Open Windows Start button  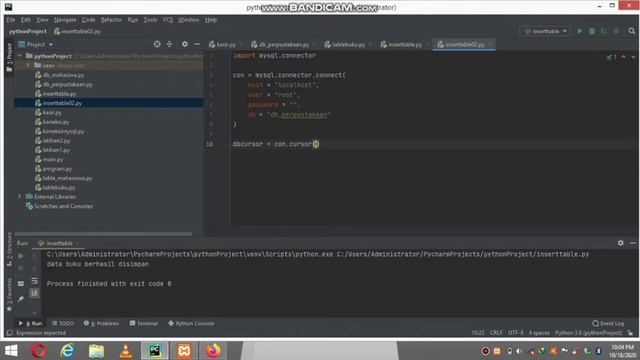coord(11,351)
